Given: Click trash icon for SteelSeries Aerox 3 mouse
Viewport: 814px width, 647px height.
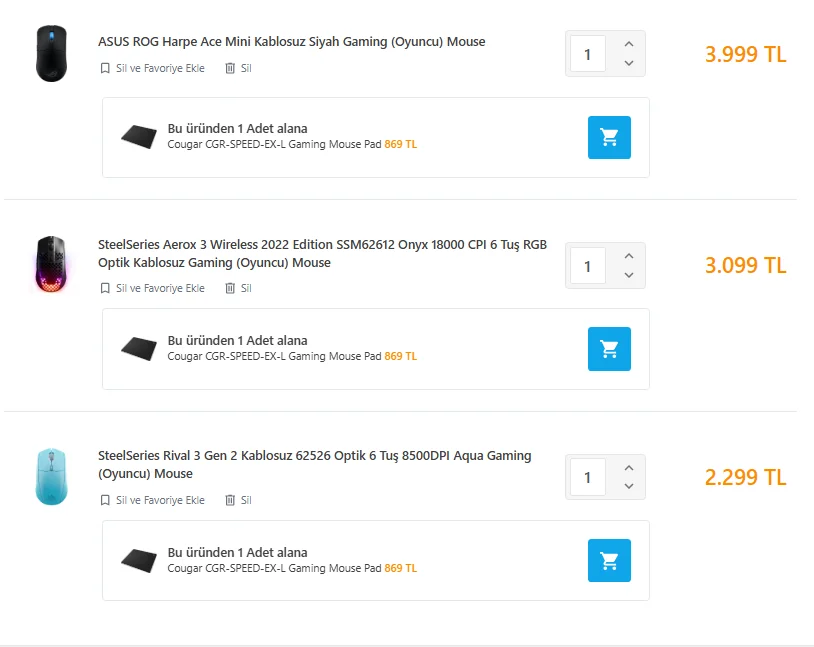Looking at the screenshot, I should [230, 288].
